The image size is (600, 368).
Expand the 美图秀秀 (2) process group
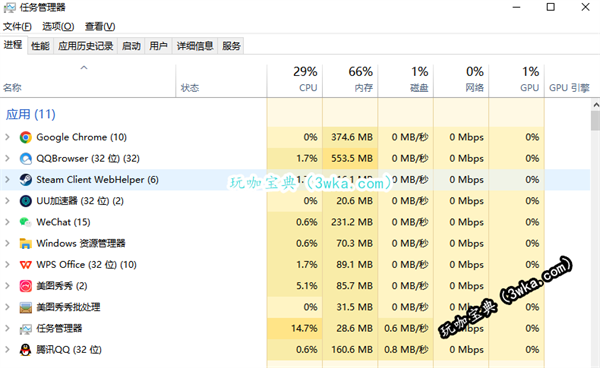(x=7, y=285)
